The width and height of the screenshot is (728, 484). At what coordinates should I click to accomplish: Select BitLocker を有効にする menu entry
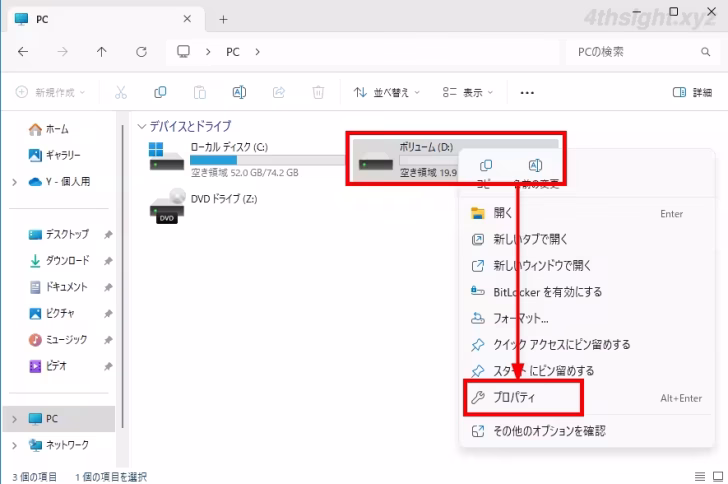pyautogui.click(x=547, y=292)
